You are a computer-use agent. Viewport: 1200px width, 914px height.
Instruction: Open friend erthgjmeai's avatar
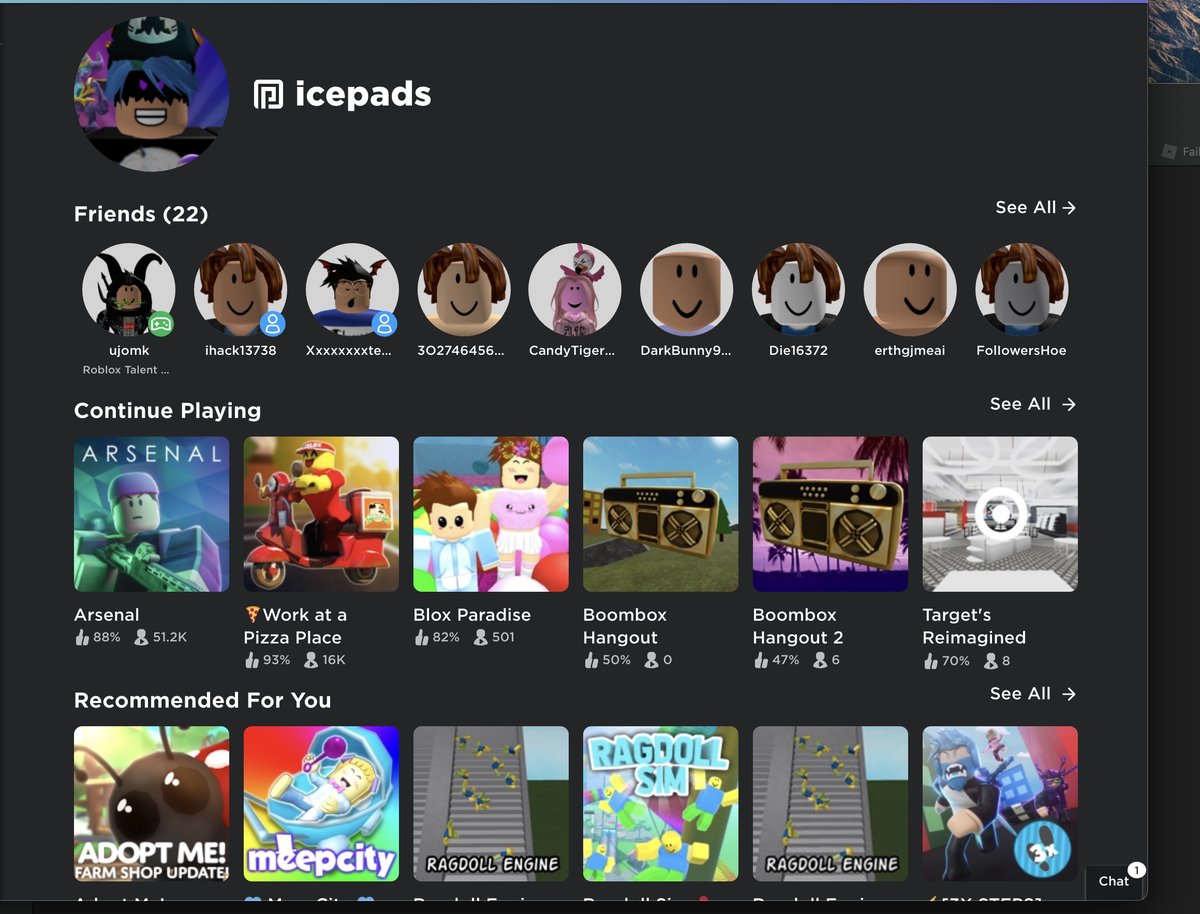tap(910, 290)
